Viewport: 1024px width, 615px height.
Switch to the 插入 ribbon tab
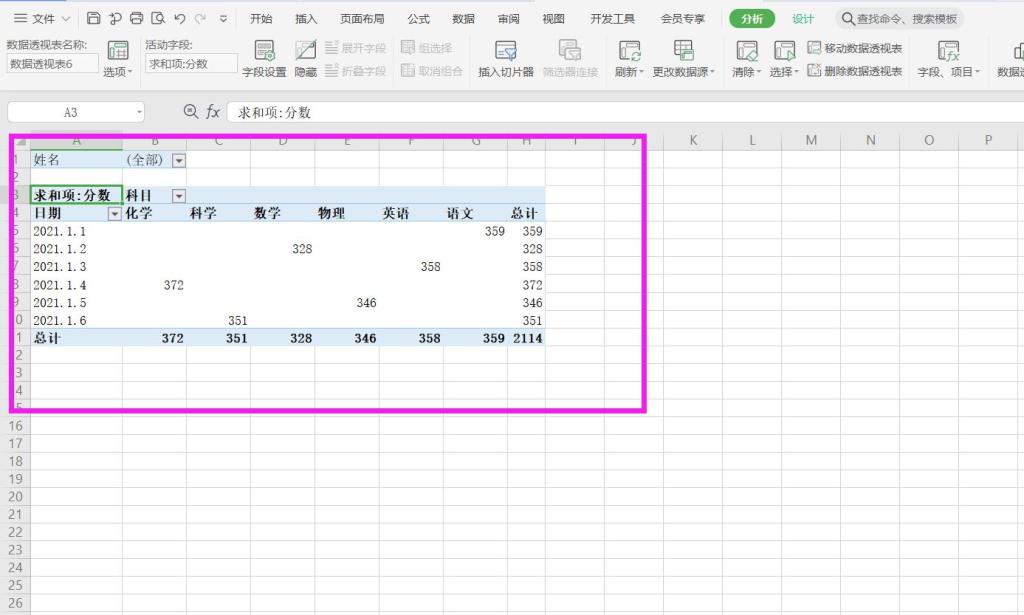[306, 19]
